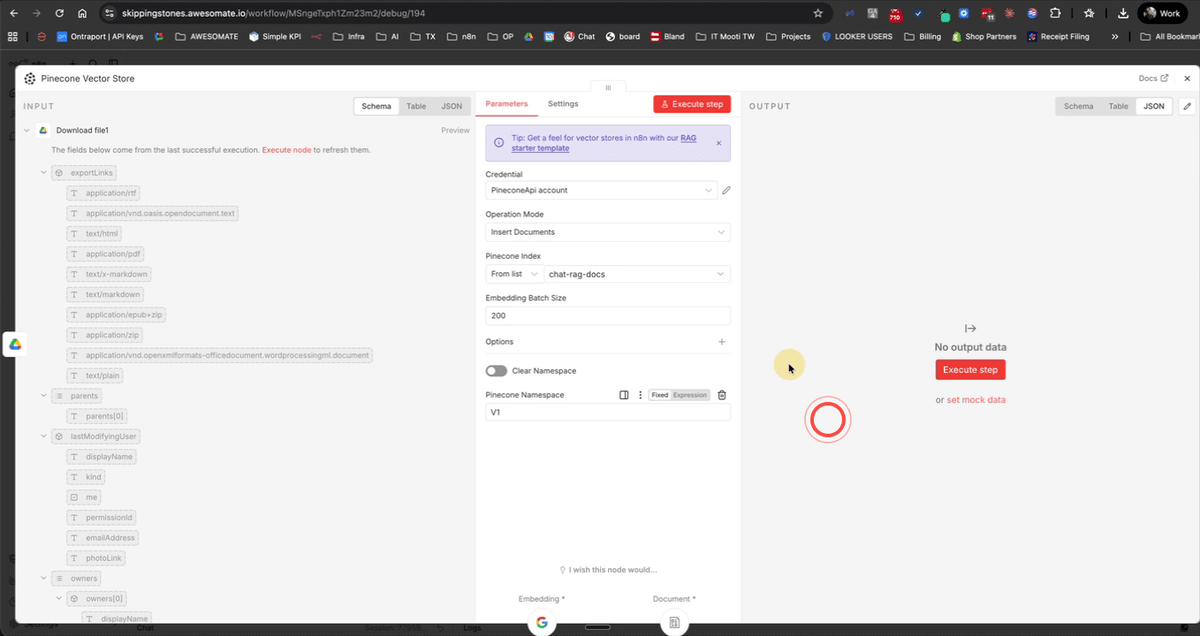Switch the output view to Schema
The height and width of the screenshot is (636, 1200).
1078,106
